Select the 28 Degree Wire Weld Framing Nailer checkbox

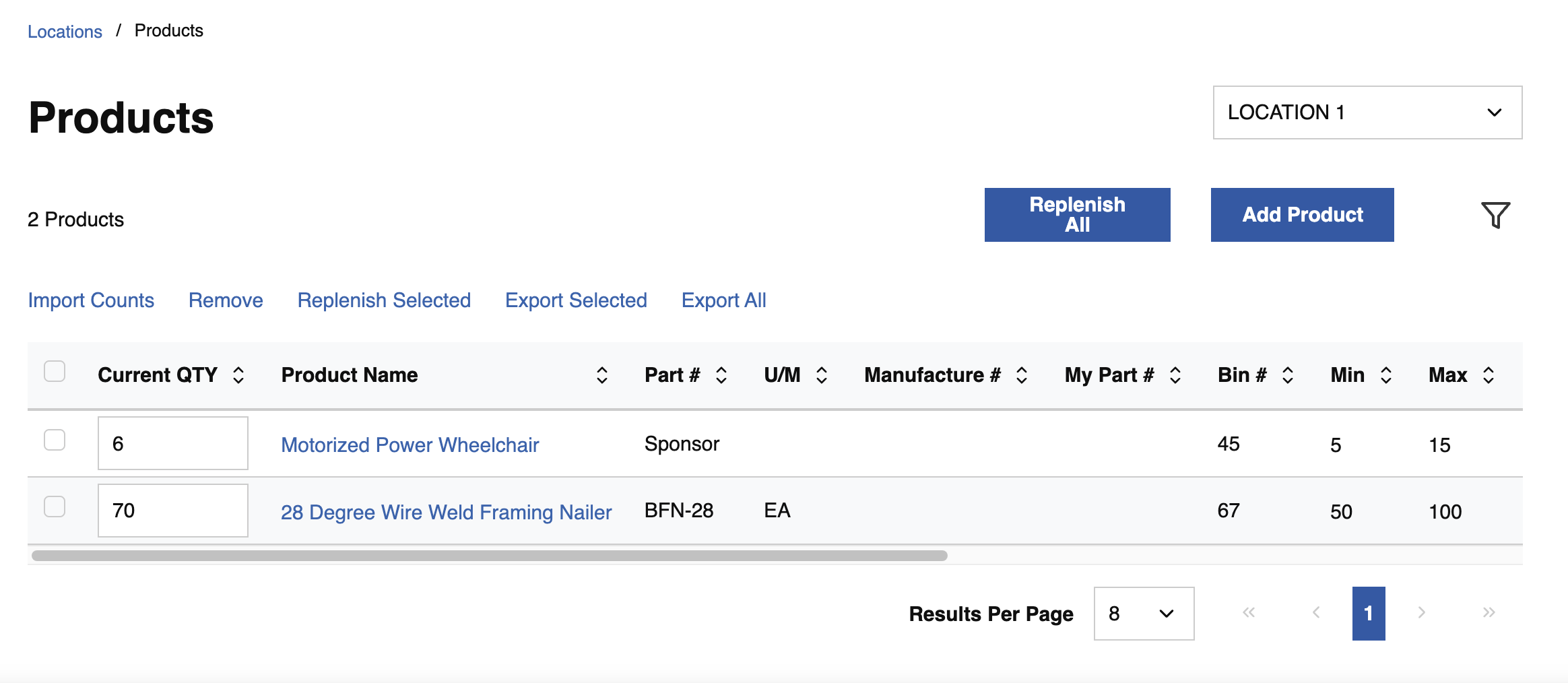pos(55,507)
